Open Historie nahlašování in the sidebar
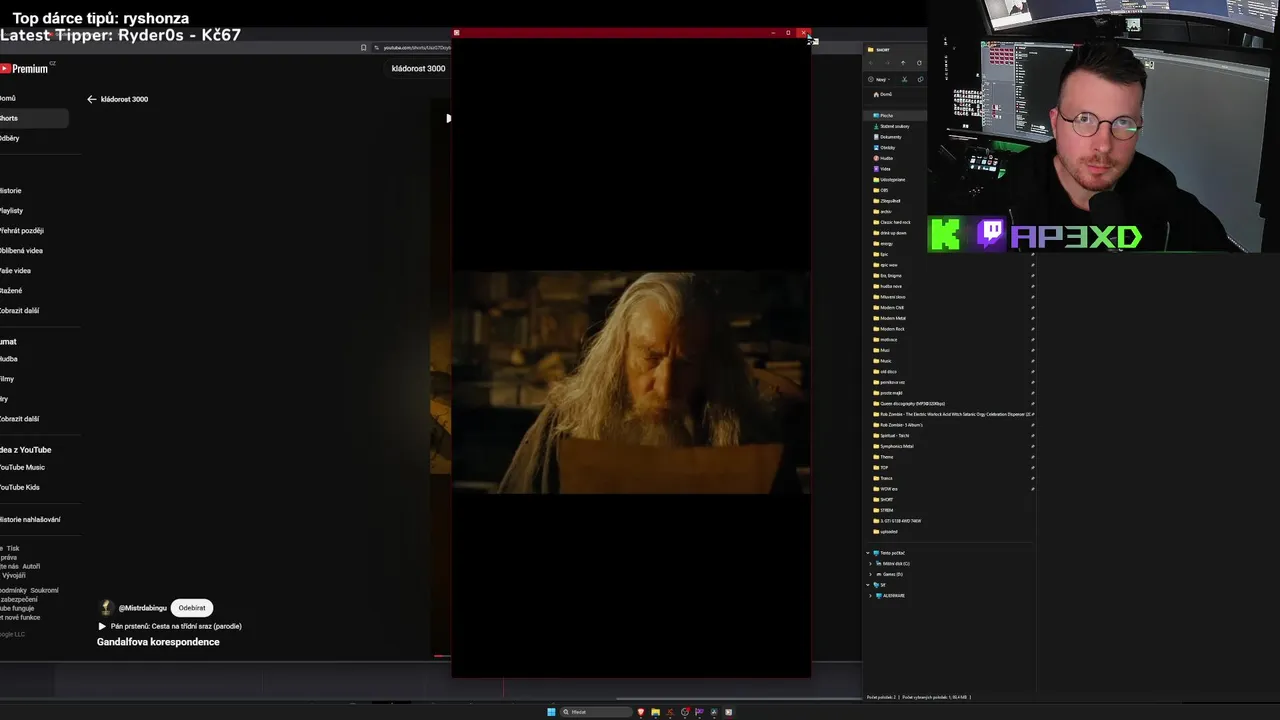 [30, 519]
